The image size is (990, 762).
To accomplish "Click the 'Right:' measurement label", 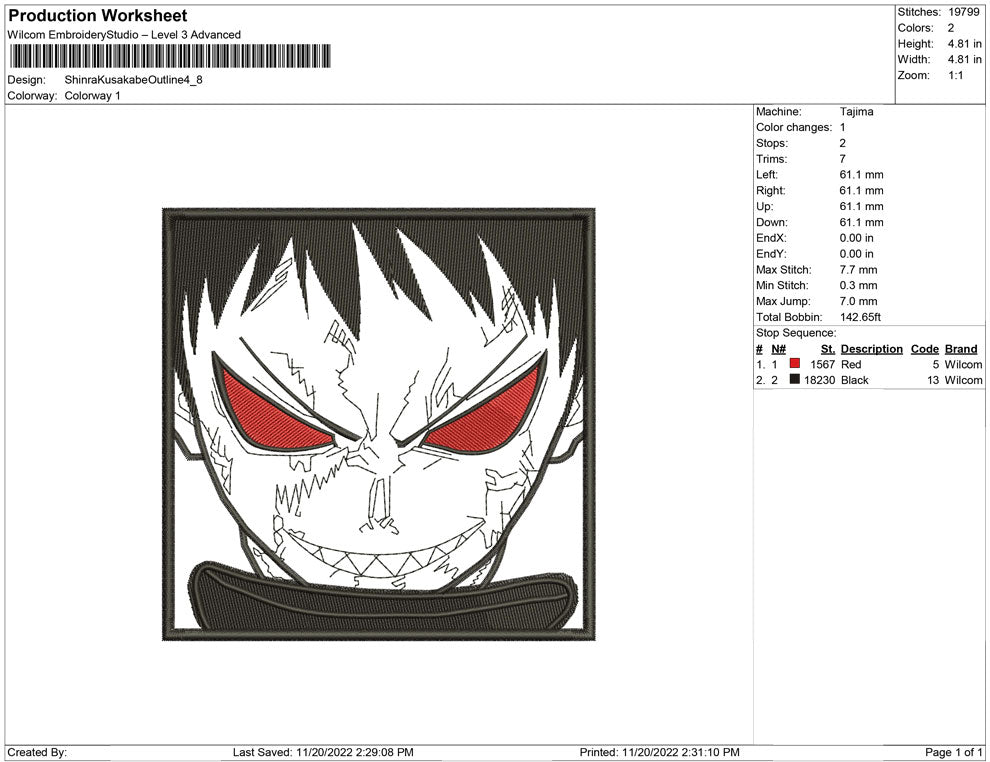I will click(770, 191).
